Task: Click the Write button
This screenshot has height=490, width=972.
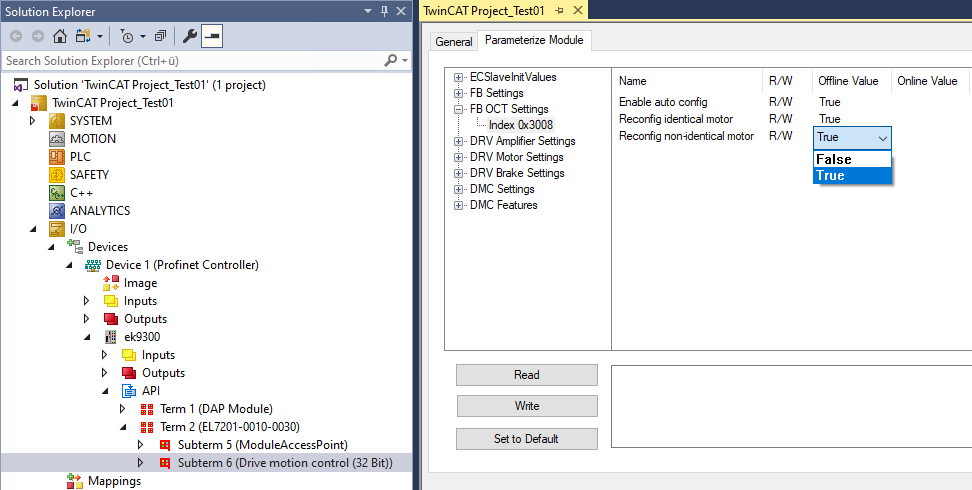Action: [527, 406]
